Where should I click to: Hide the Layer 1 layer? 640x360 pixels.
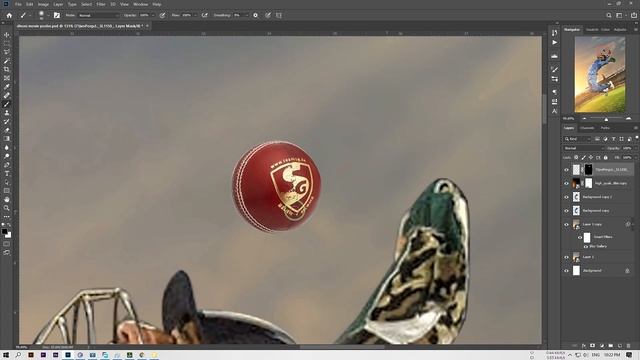click(x=566, y=257)
